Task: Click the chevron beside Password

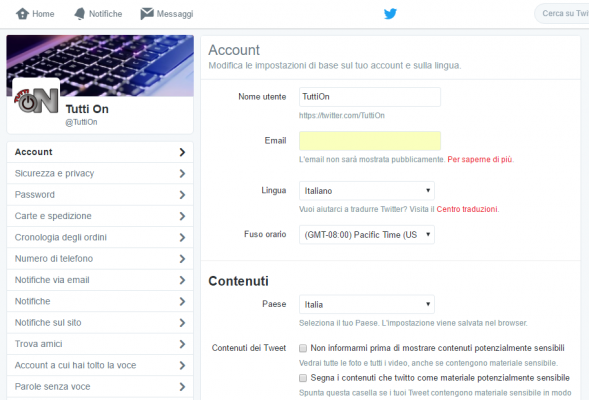Action: (182, 195)
